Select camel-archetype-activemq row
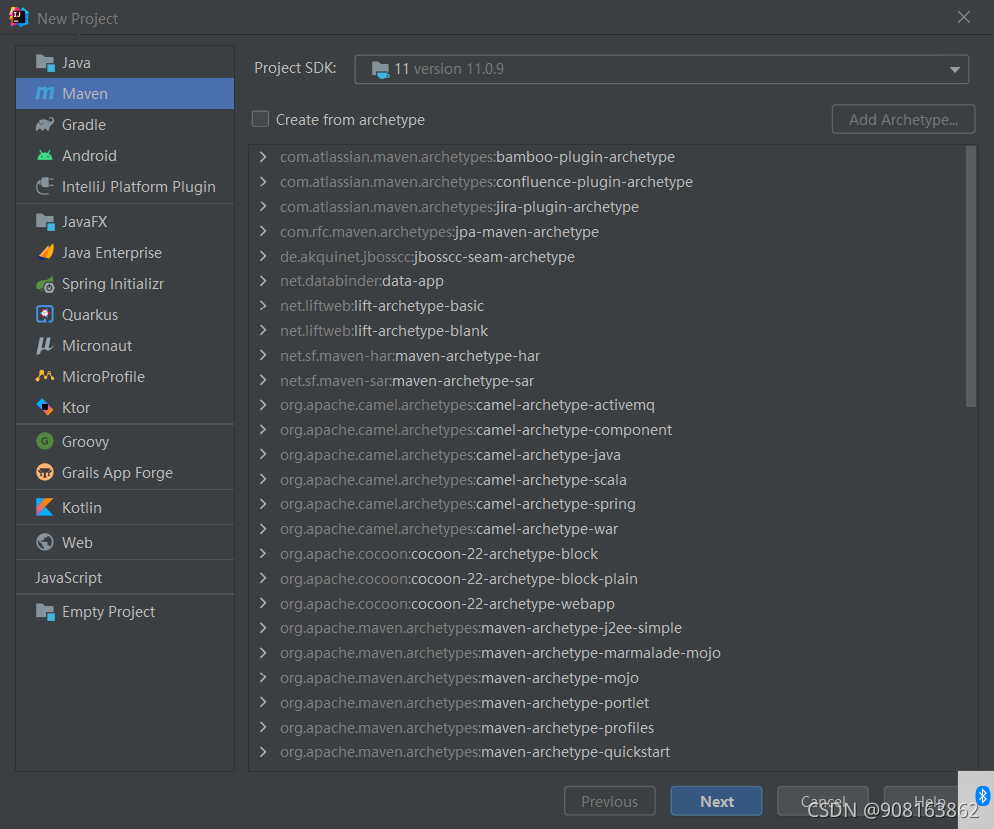 point(607,405)
